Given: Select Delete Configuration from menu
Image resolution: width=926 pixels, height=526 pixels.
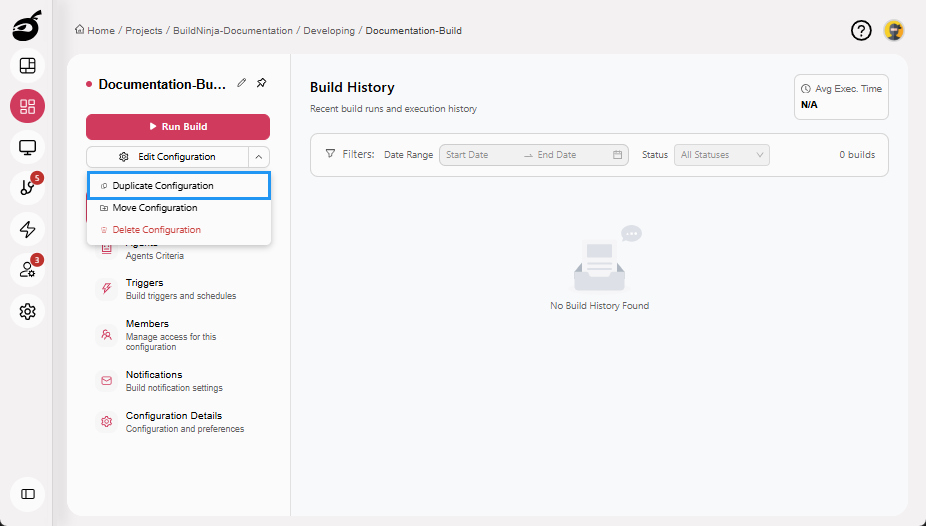Looking at the screenshot, I should [179, 230].
